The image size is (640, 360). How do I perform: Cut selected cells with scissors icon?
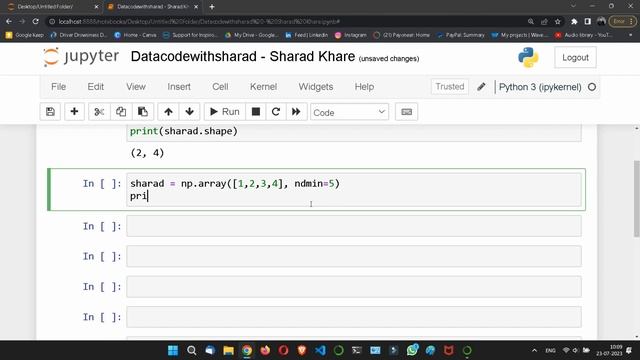99,112
